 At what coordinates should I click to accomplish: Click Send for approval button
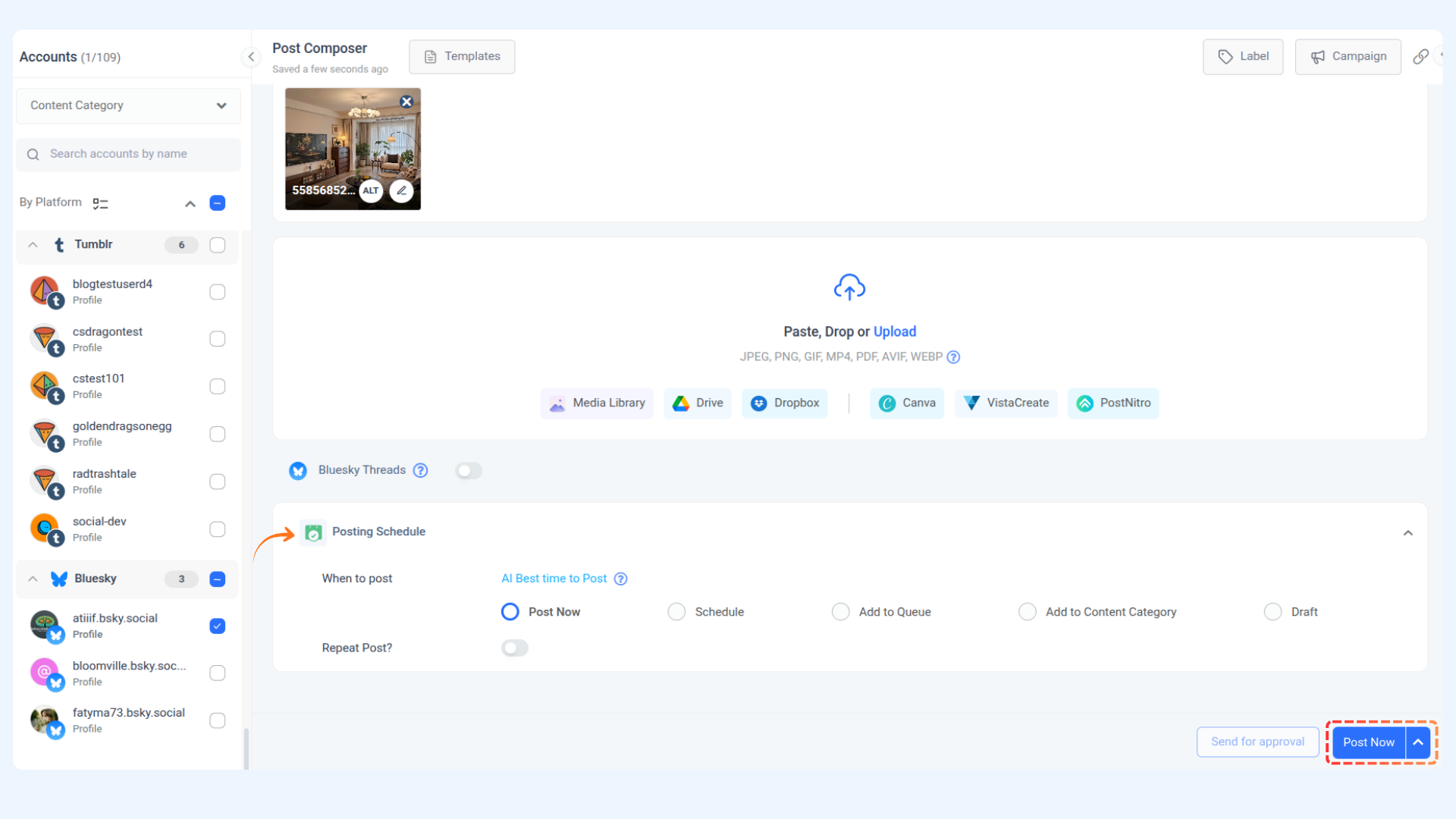[1257, 742]
